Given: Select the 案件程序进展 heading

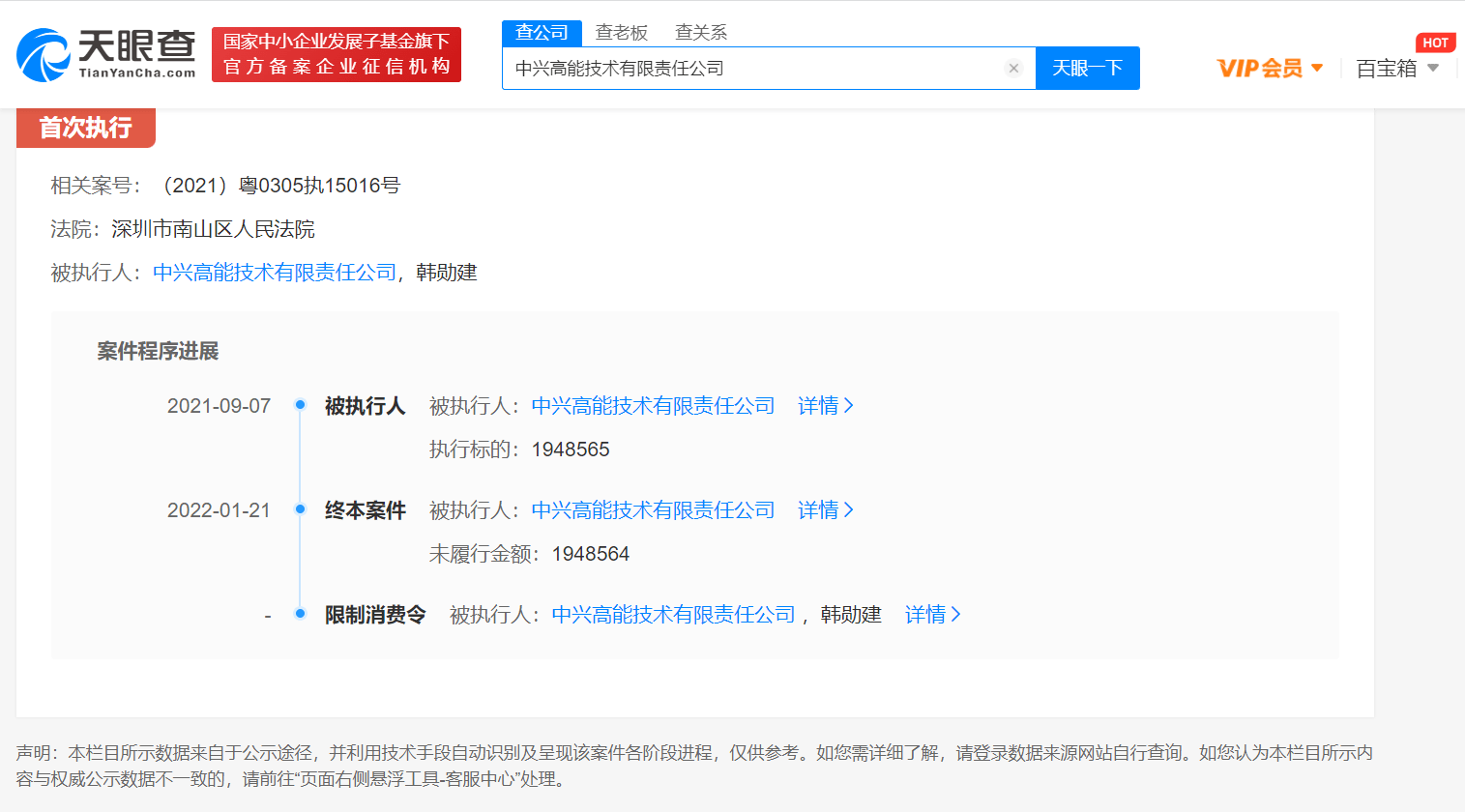Looking at the screenshot, I should click(158, 351).
